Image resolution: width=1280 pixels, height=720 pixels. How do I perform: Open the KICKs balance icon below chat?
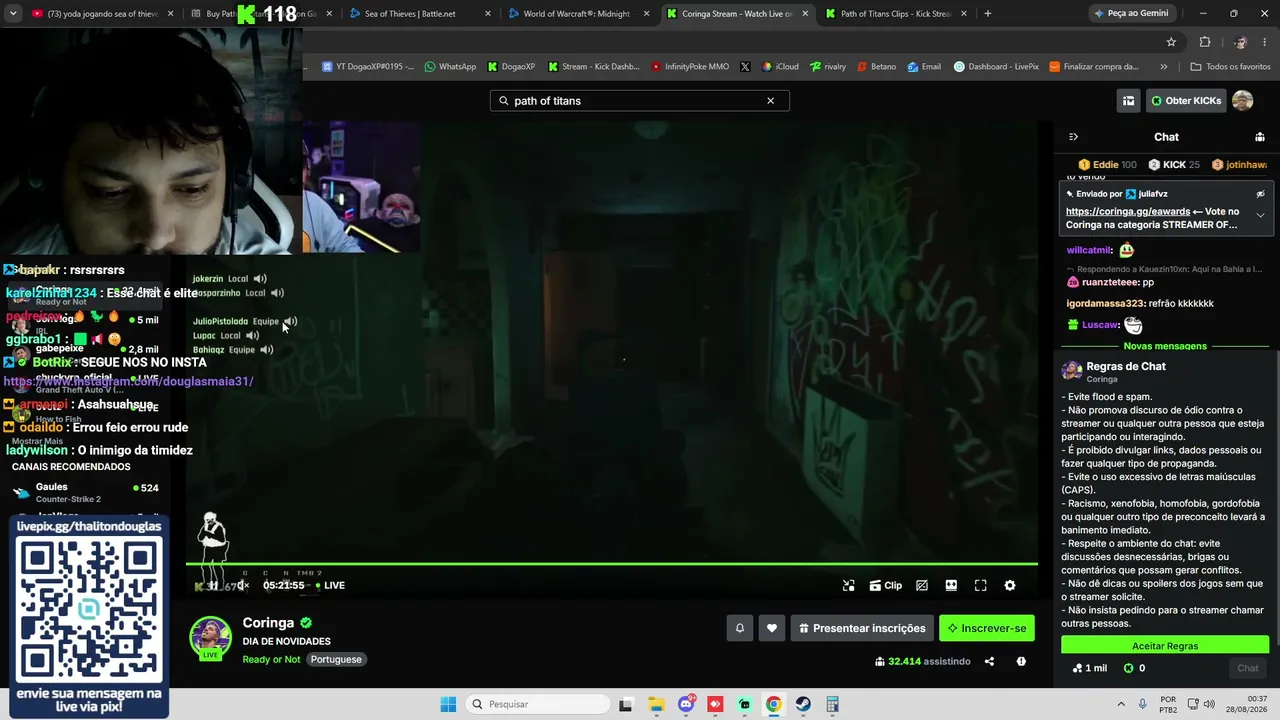click(x=1129, y=668)
